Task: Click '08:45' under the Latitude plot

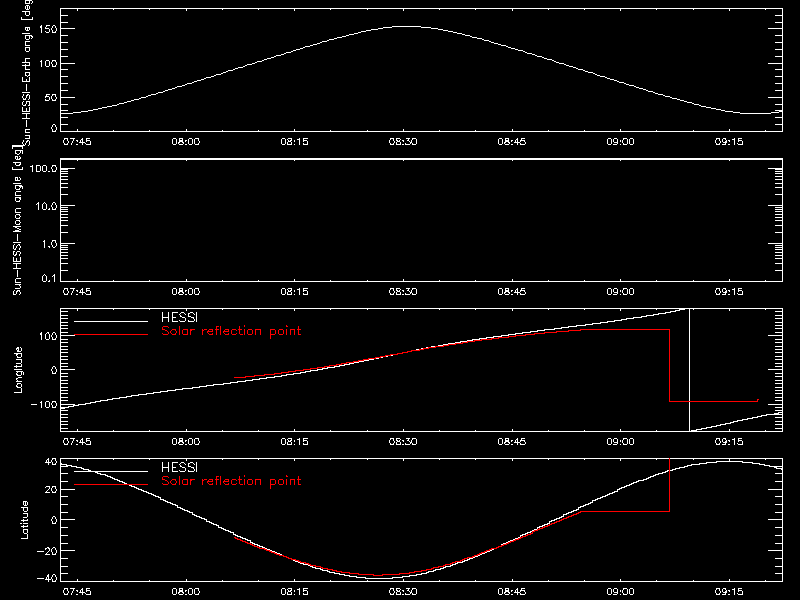Action: [512, 592]
